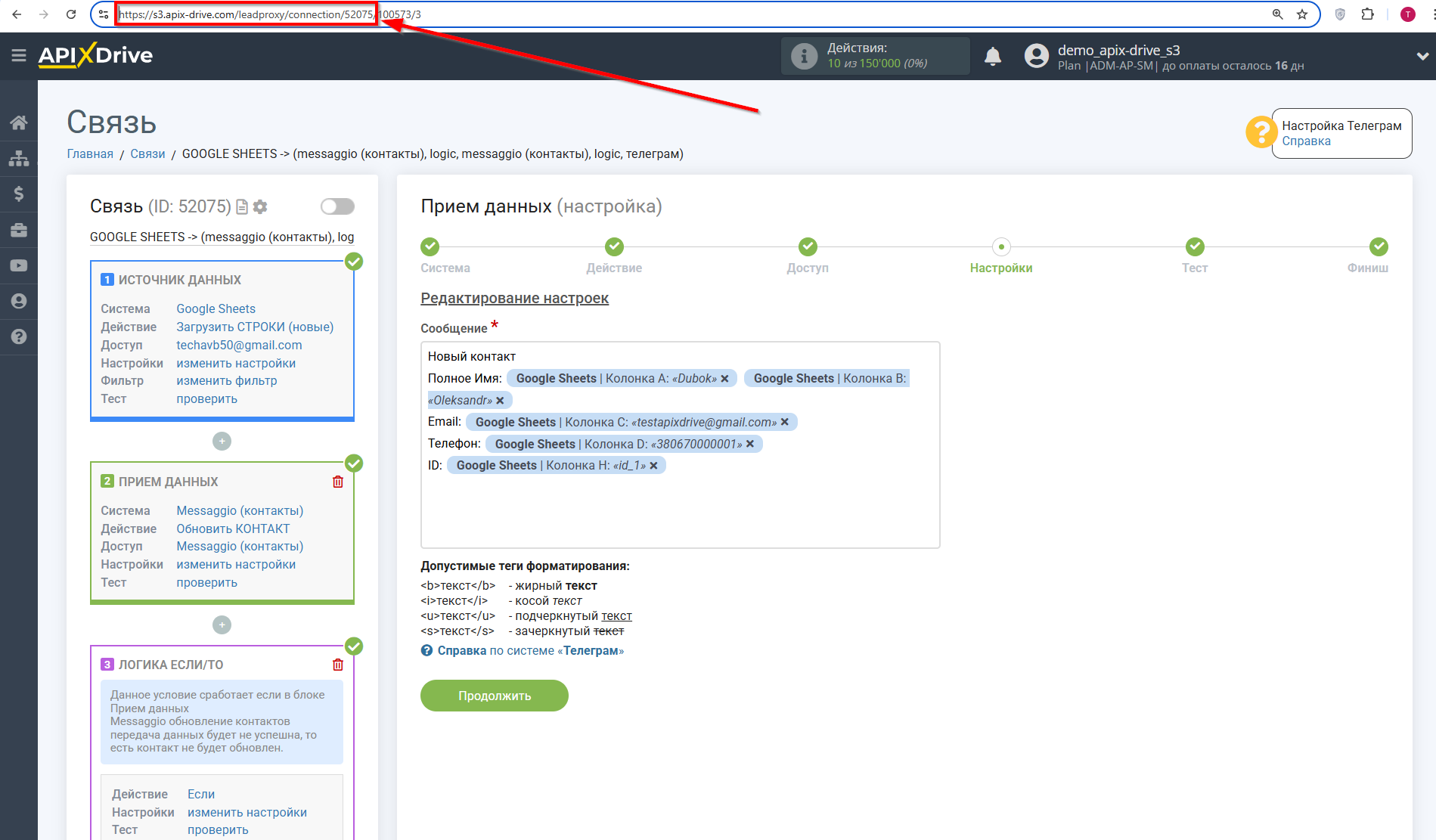Viewport: 1436px width, 840px height.
Task: Click the notifications bell icon
Action: [993, 56]
